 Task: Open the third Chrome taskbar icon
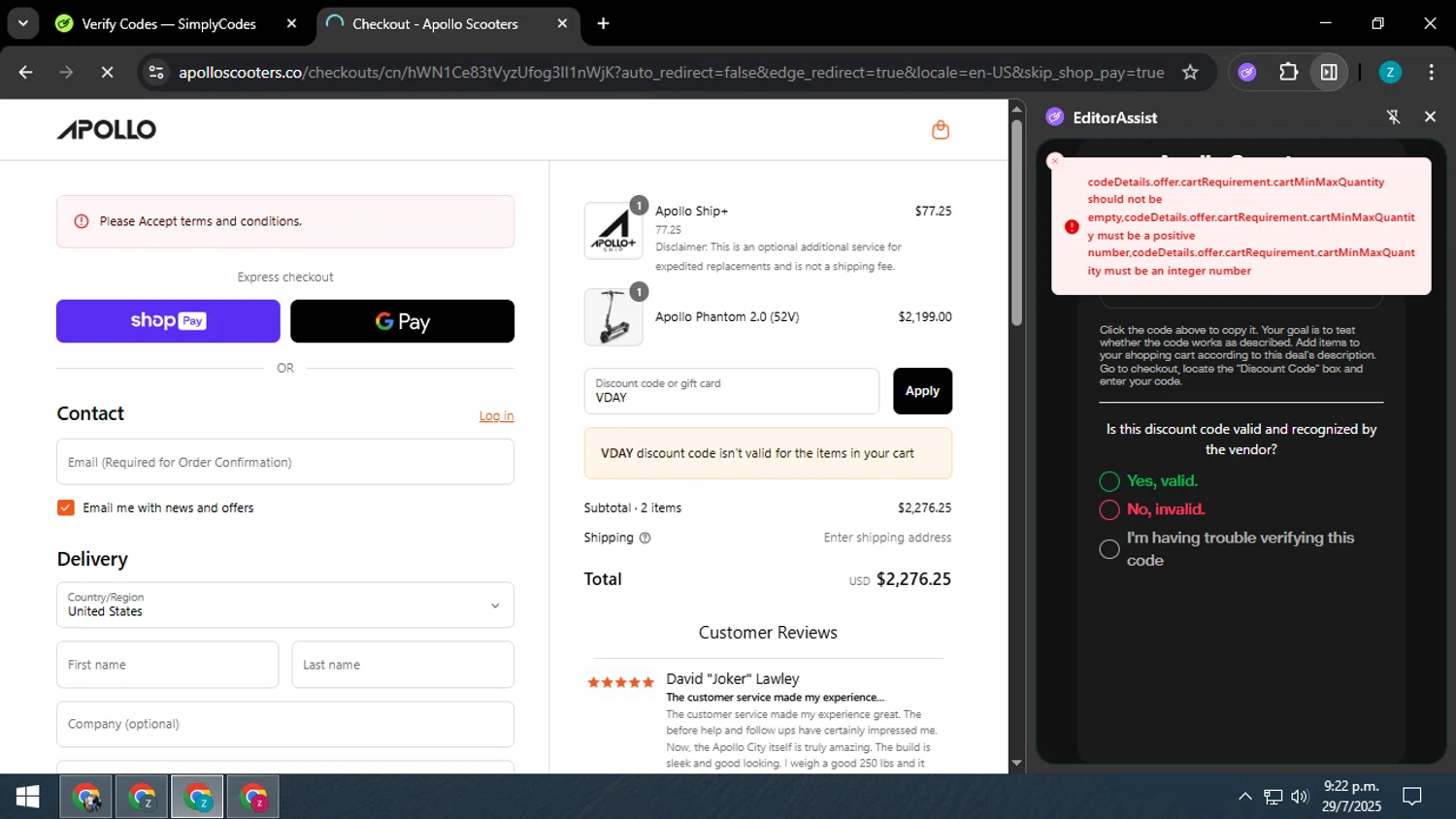(198, 797)
